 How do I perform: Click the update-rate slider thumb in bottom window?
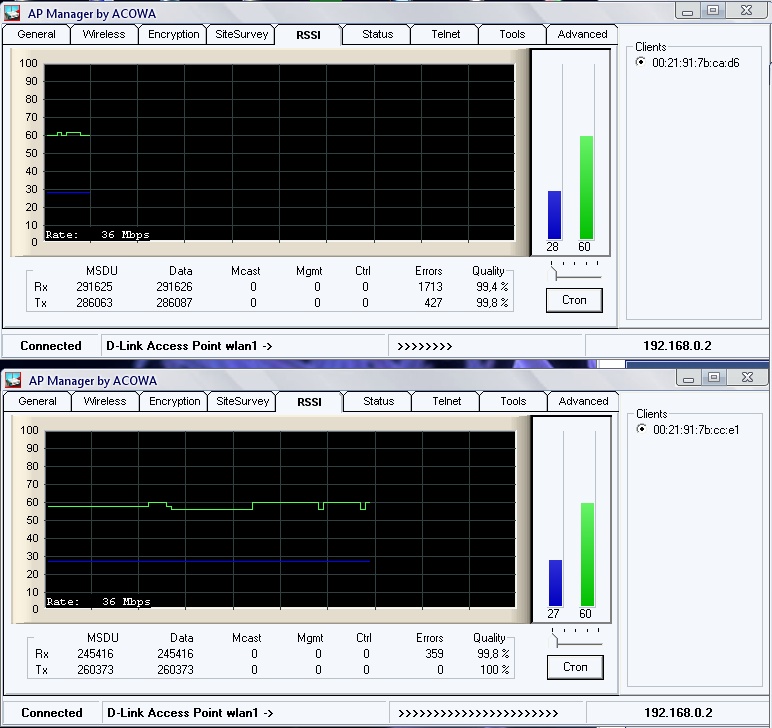coord(555,640)
